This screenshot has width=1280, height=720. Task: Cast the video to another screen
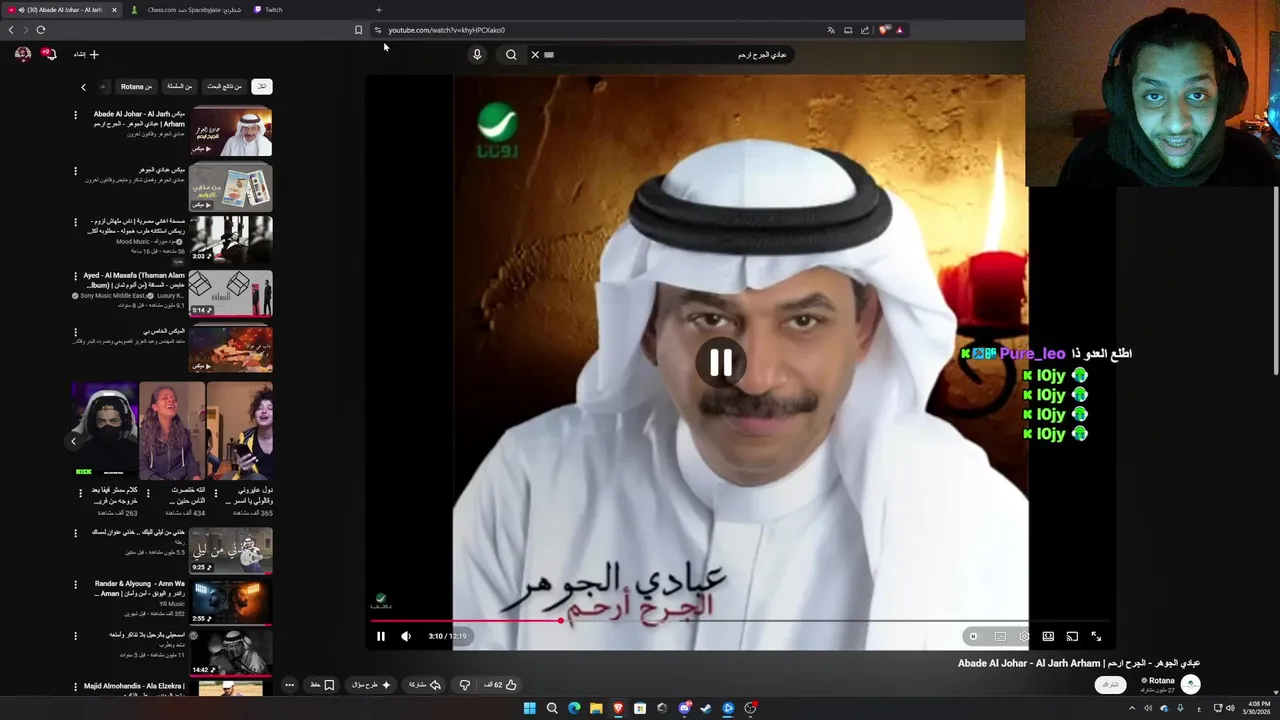(x=1072, y=636)
